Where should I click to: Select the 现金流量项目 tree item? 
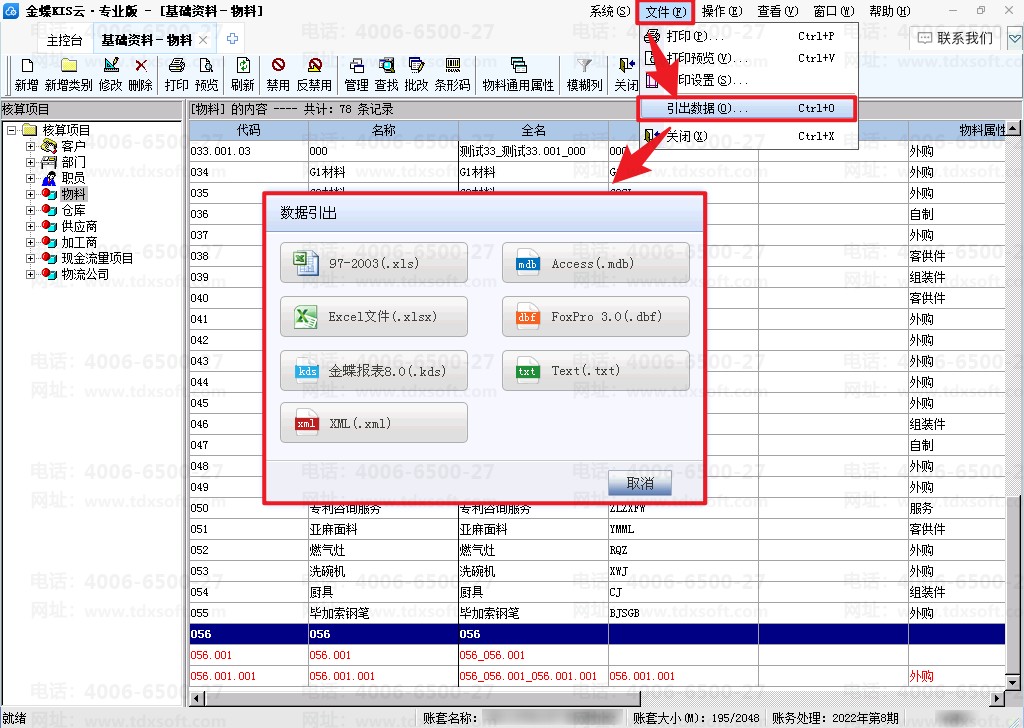click(x=97, y=259)
